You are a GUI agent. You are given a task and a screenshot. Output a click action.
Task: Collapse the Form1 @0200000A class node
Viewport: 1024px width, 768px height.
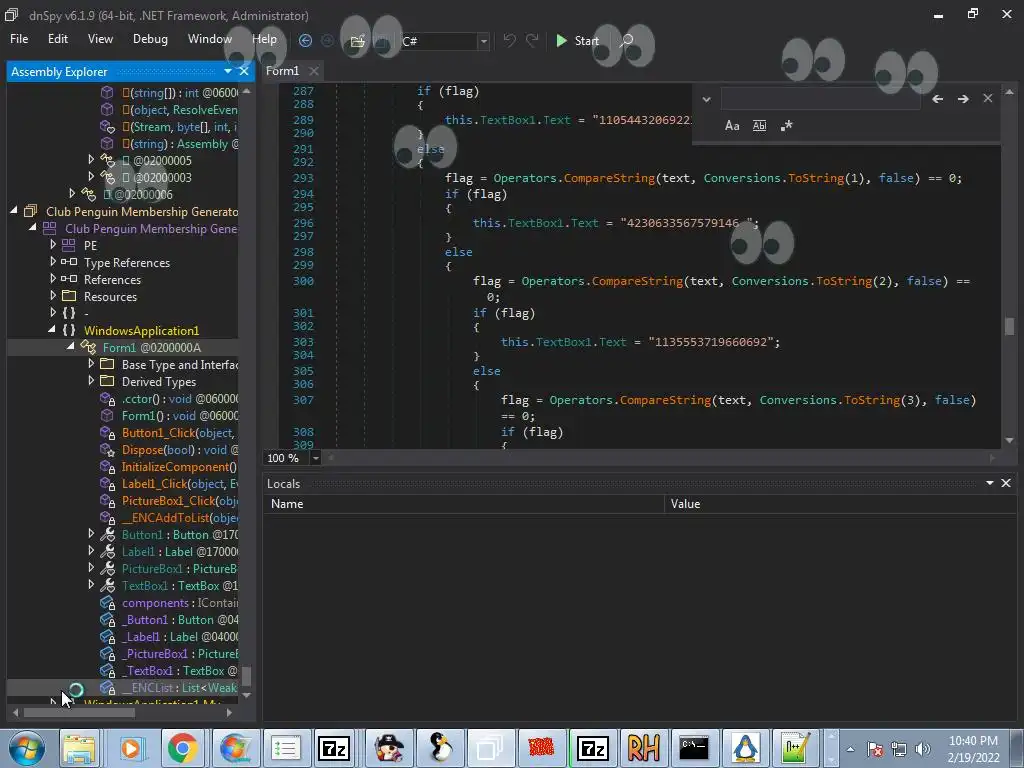(x=71, y=347)
